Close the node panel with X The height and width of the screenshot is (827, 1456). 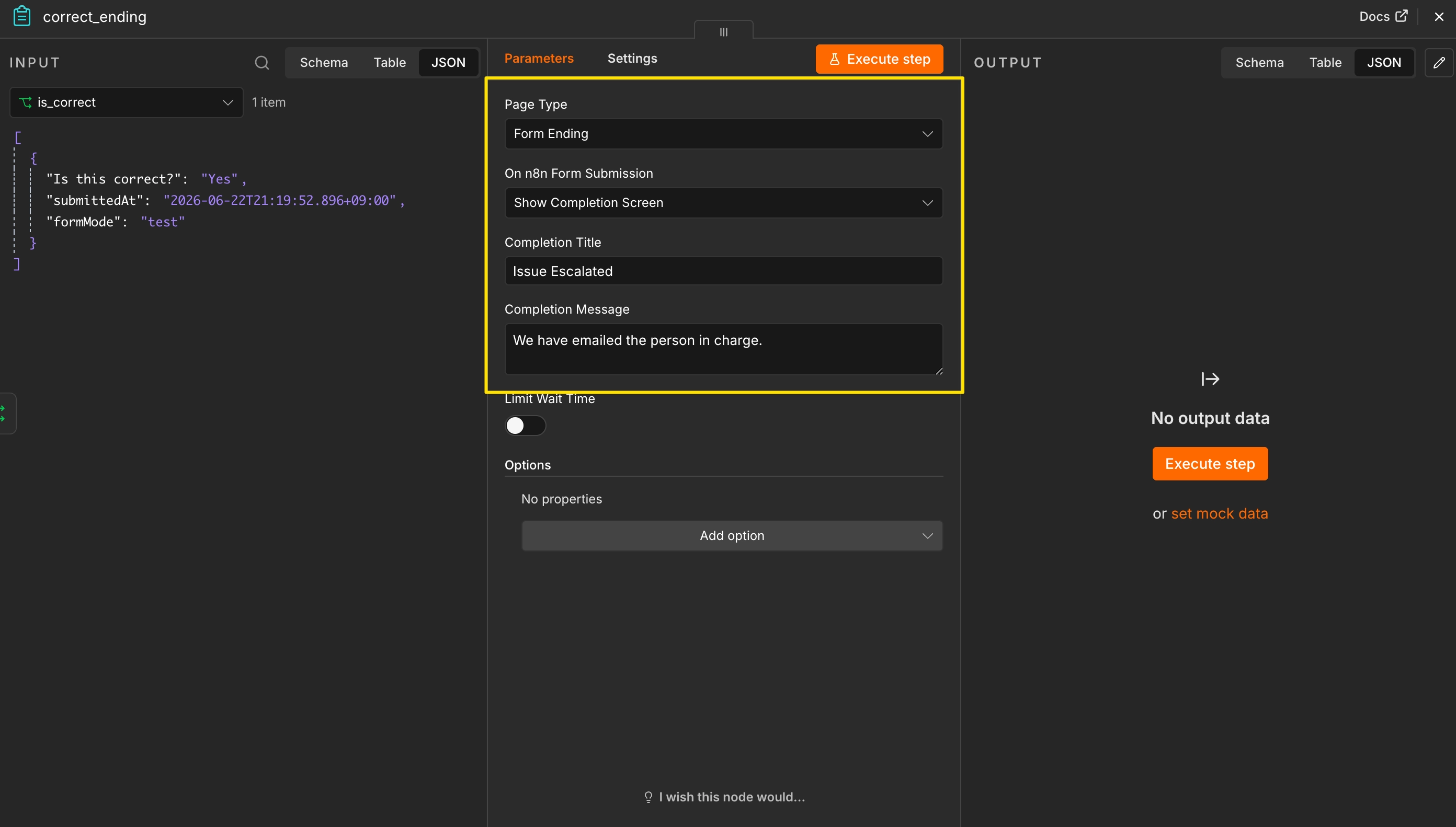tap(1439, 17)
